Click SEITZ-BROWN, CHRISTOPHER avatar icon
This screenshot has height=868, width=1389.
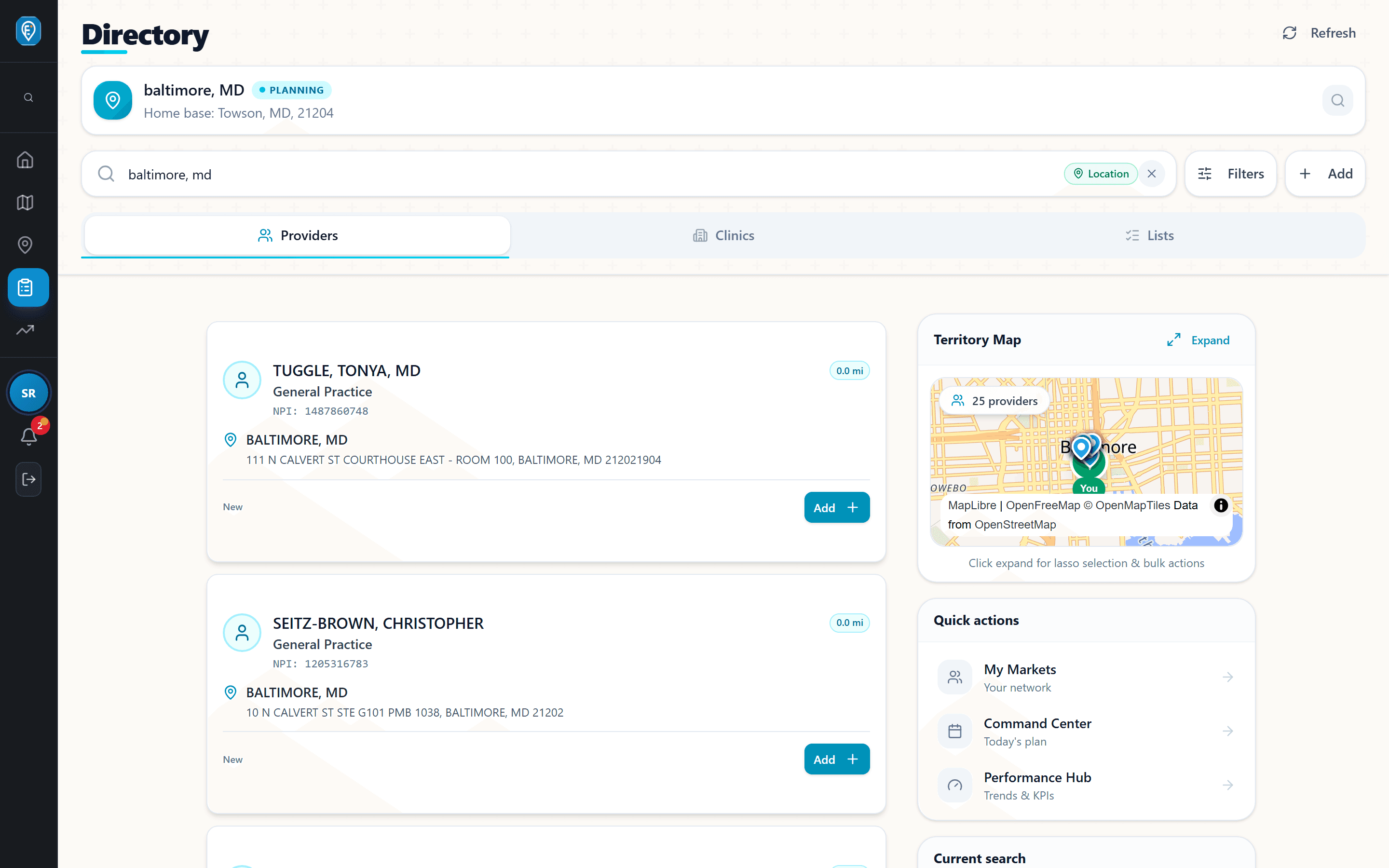coord(242,633)
